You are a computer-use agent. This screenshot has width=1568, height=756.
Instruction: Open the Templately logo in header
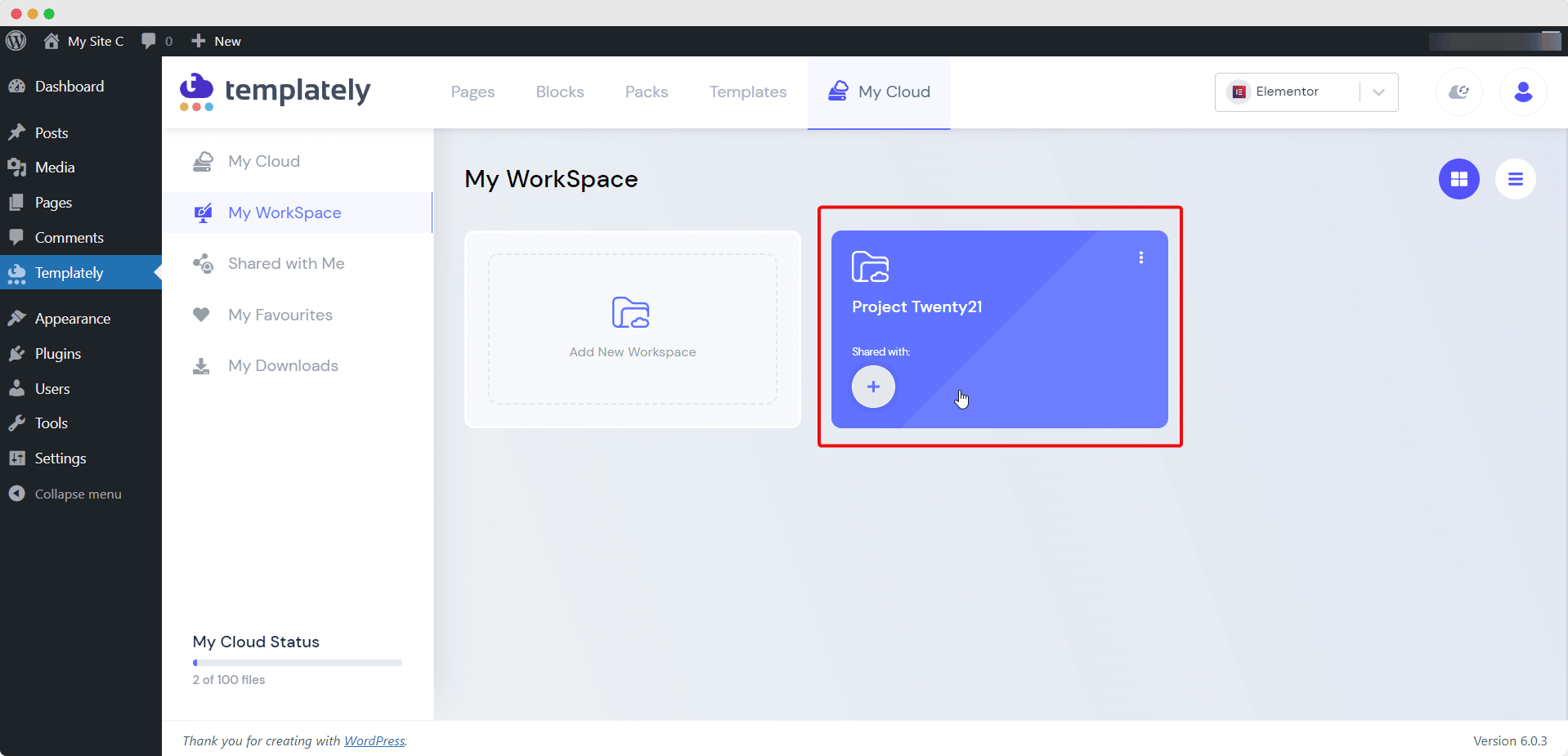(x=275, y=92)
